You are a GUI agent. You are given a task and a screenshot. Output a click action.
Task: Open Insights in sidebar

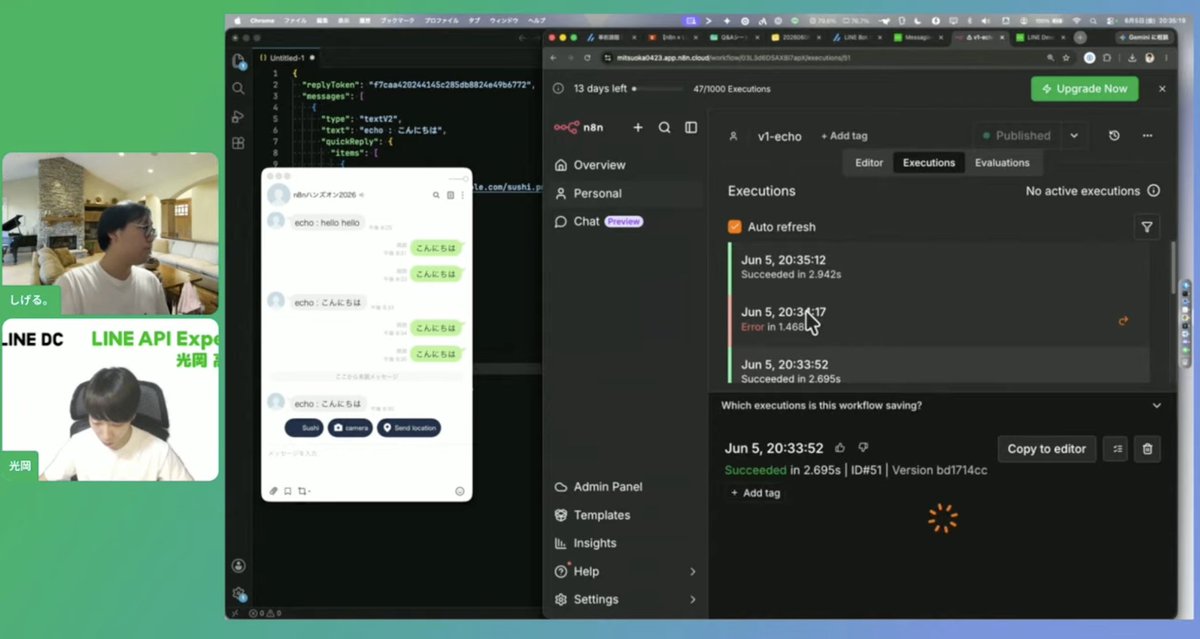pos(626,543)
